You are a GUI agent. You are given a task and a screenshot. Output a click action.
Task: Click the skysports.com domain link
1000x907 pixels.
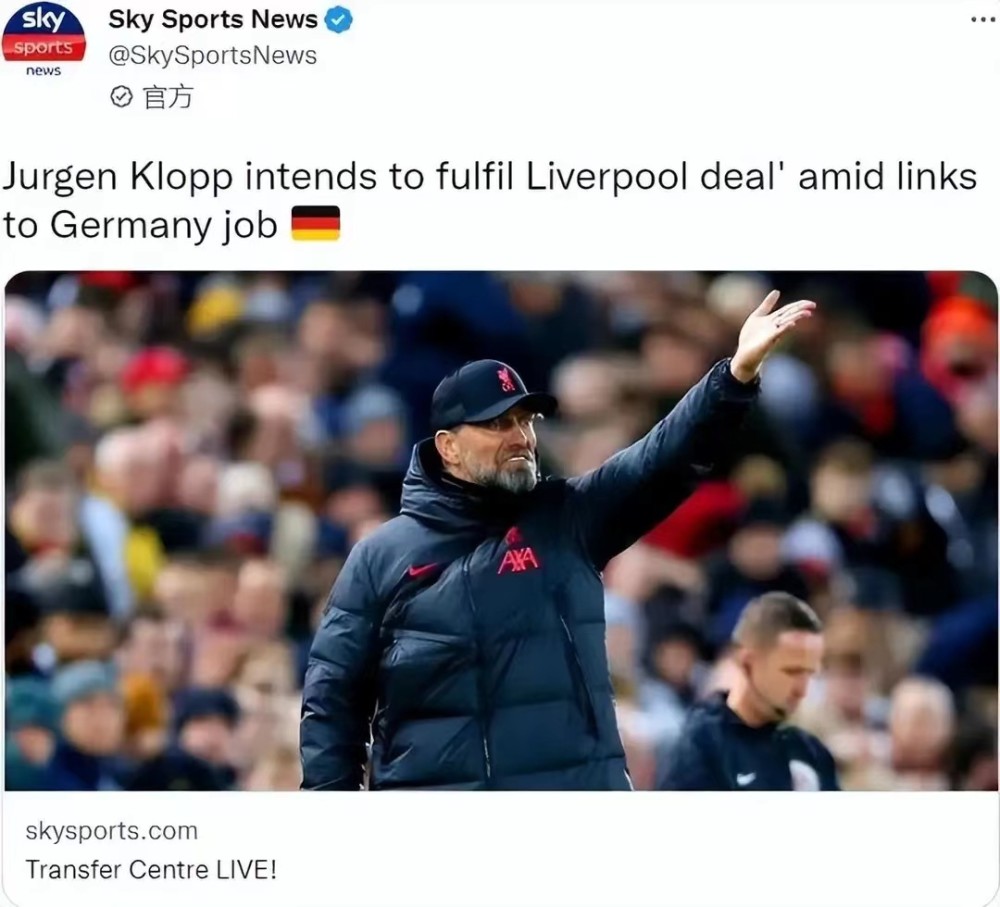(x=112, y=830)
